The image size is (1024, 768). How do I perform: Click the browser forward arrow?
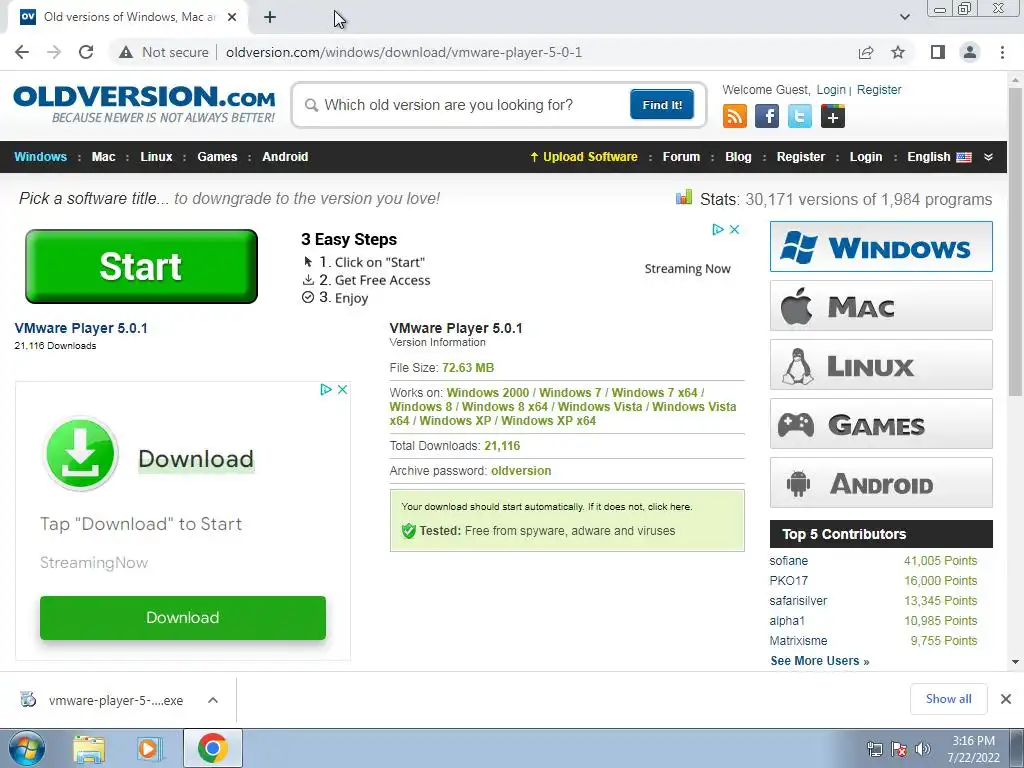(54, 52)
